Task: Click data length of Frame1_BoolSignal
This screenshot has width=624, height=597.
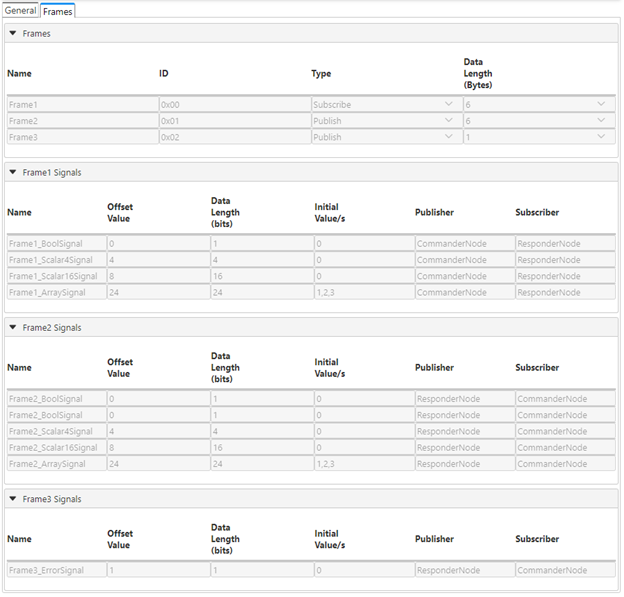Action: [262, 244]
